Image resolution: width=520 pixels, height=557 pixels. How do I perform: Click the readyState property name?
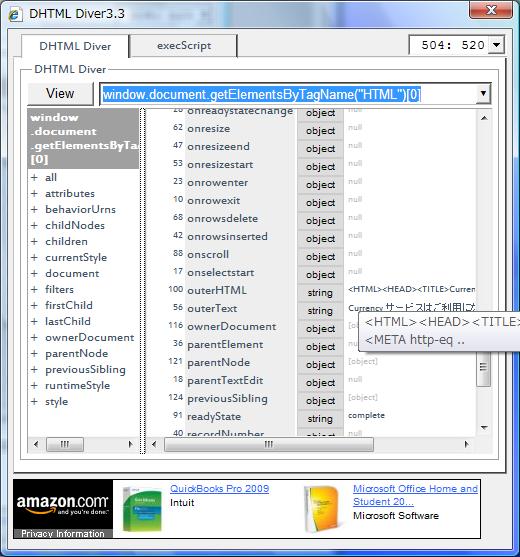point(214,416)
